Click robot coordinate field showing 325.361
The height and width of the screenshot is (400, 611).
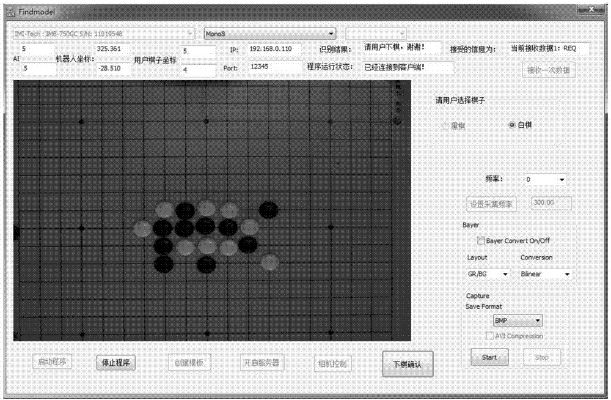[x=113, y=49]
